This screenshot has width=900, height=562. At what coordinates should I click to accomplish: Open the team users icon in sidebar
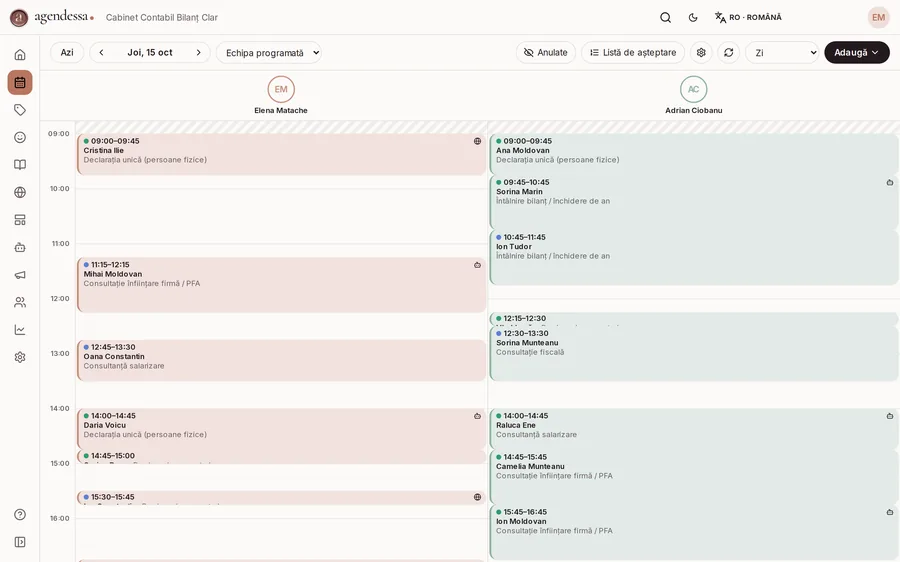pos(20,303)
